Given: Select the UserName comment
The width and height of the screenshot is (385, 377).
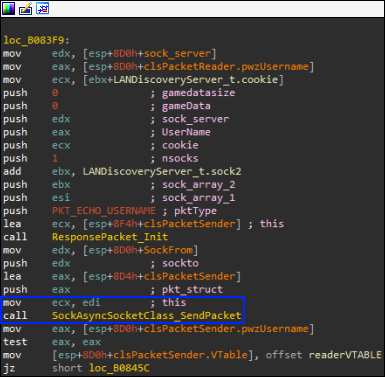Looking at the screenshot, I should 186,132.
